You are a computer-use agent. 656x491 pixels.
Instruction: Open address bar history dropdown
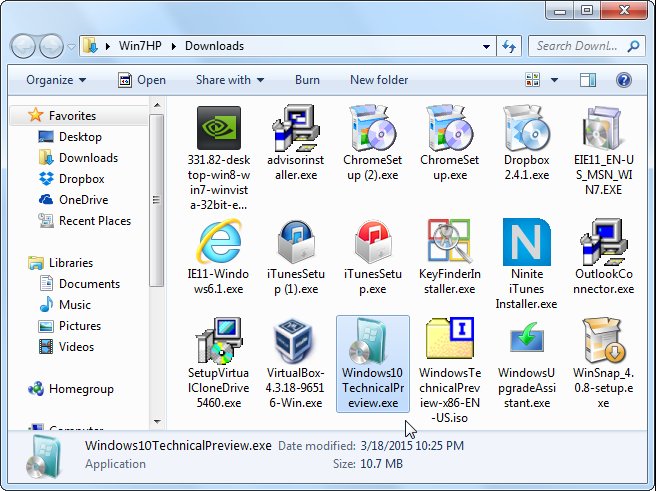(486, 46)
